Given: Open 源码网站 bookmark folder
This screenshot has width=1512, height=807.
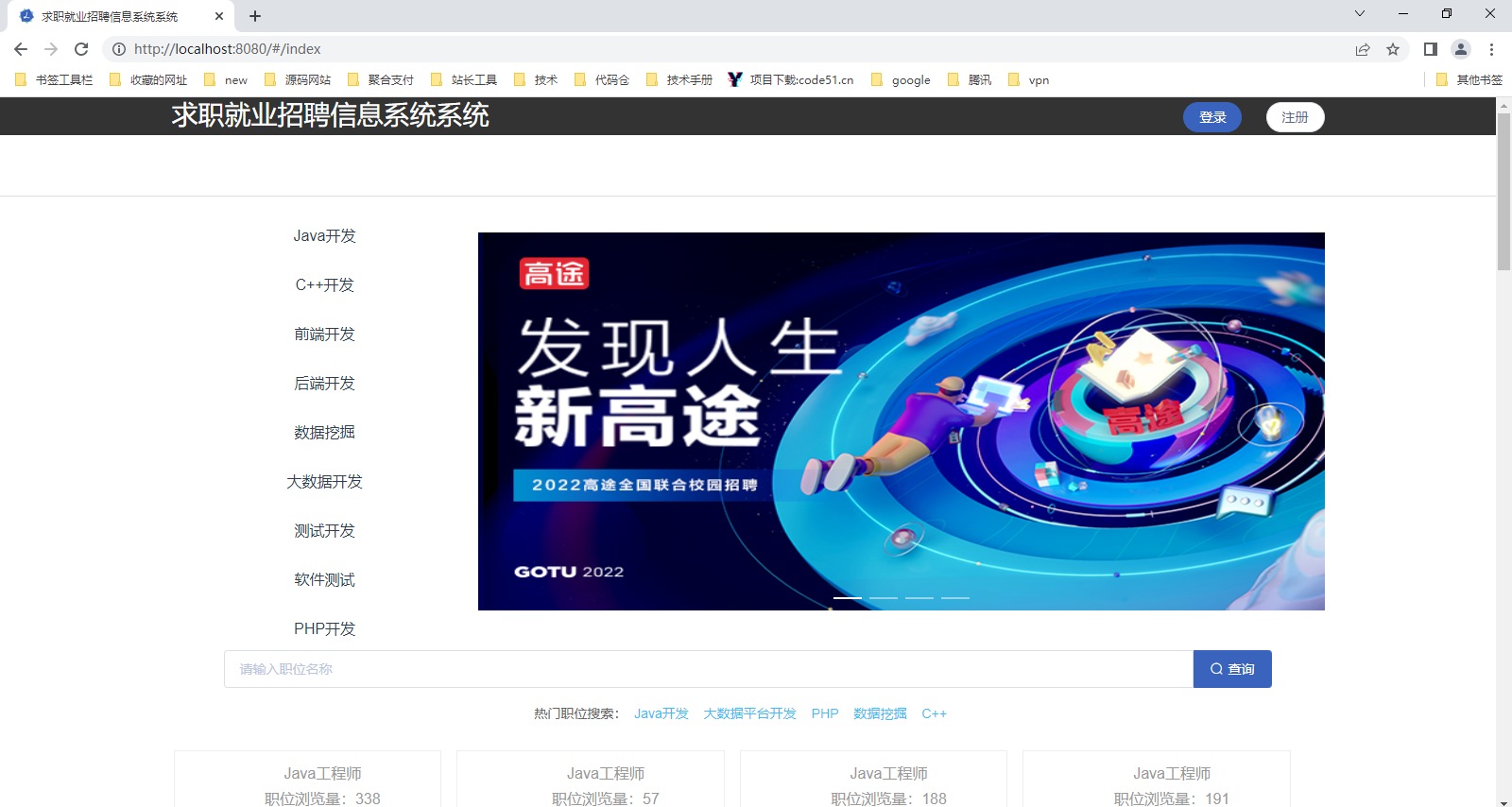Looking at the screenshot, I should tap(298, 80).
